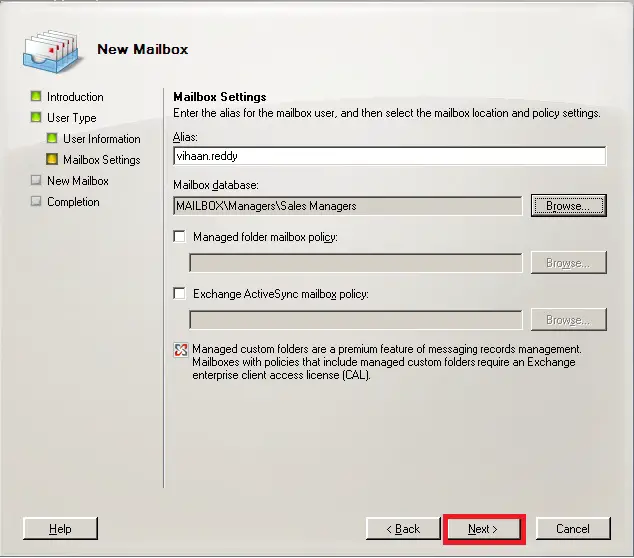Go Back to the previous wizard page
Screen dimensions: 634x558
pos(403,528)
